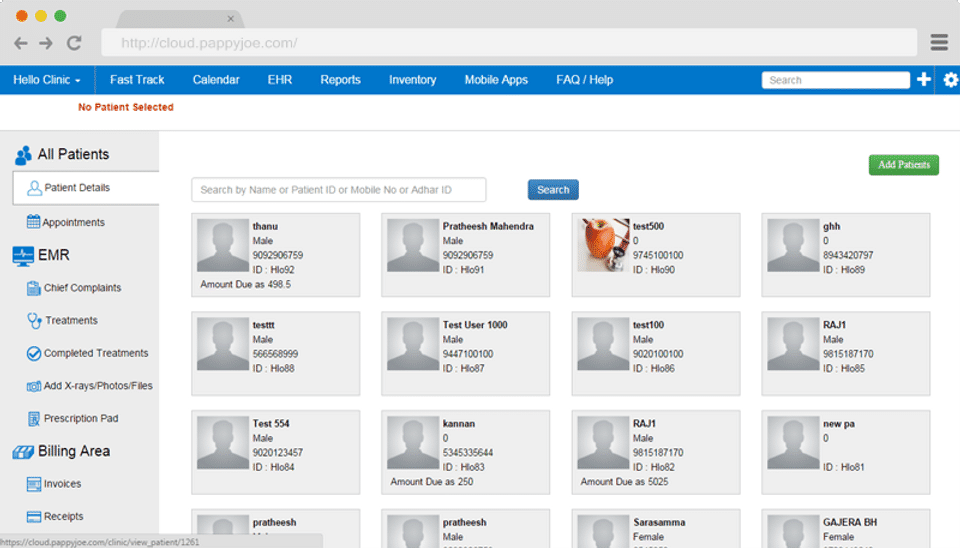Click the Appointments calendar icon
Viewport: 960px width, 548px height.
coord(33,222)
